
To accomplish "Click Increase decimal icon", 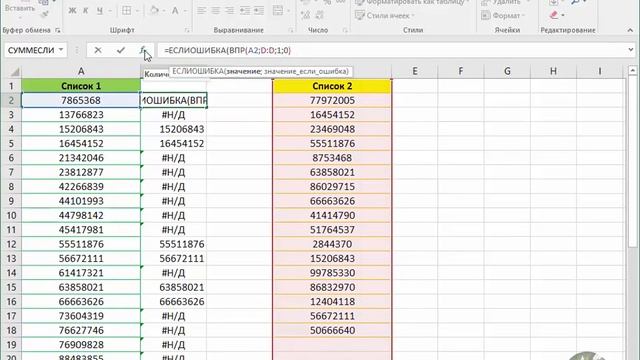I will 305,16.
